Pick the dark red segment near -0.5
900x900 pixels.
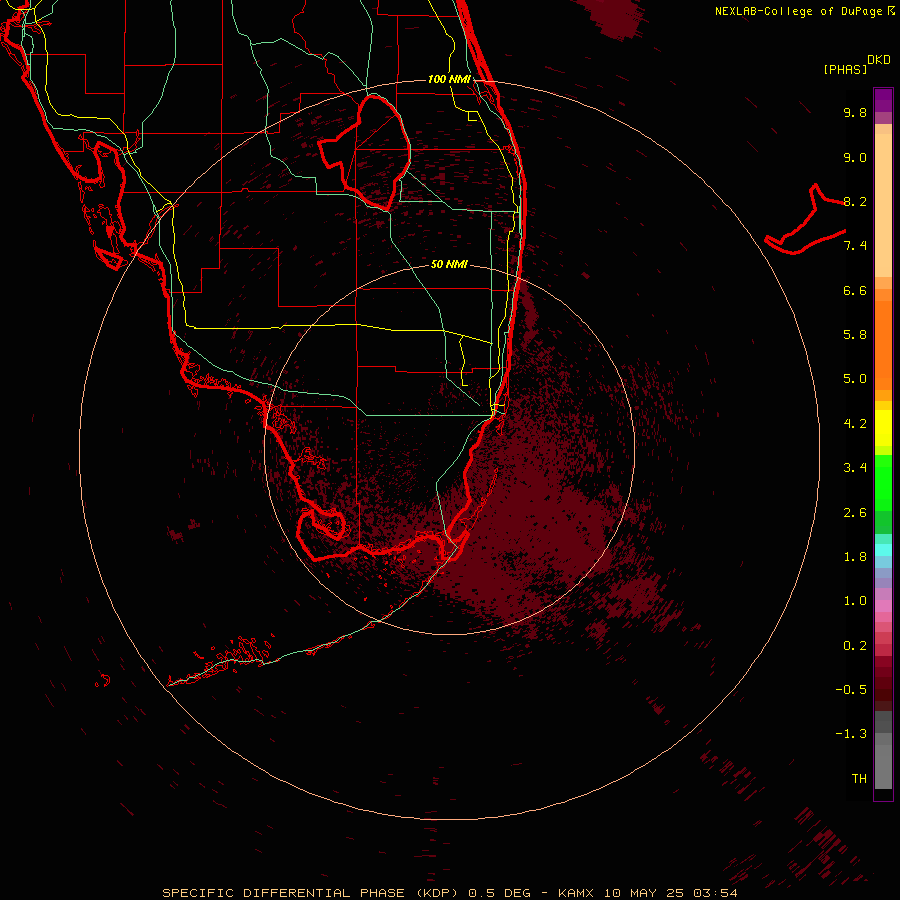pyautogui.click(x=883, y=689)
